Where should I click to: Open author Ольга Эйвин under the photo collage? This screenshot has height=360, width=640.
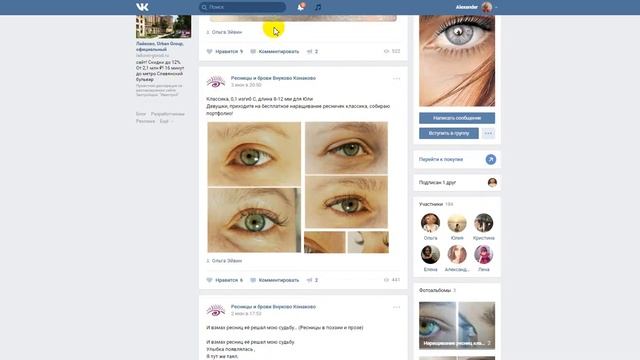tap(227, 260)
